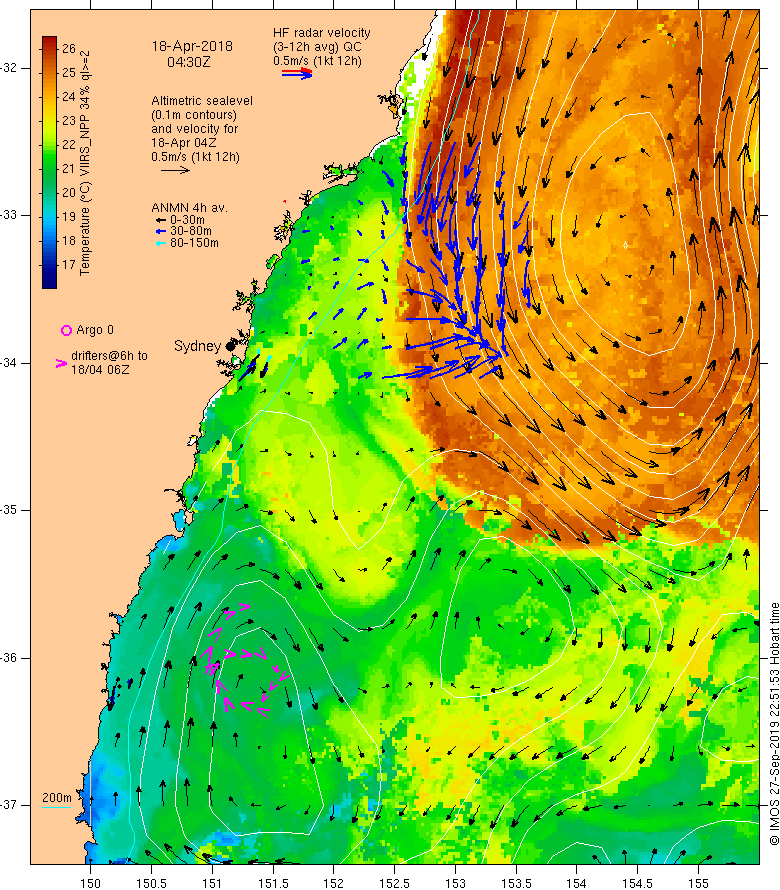Click the 154 longitude axis label
Screen dimensions: 780x890
coord(576,883)
